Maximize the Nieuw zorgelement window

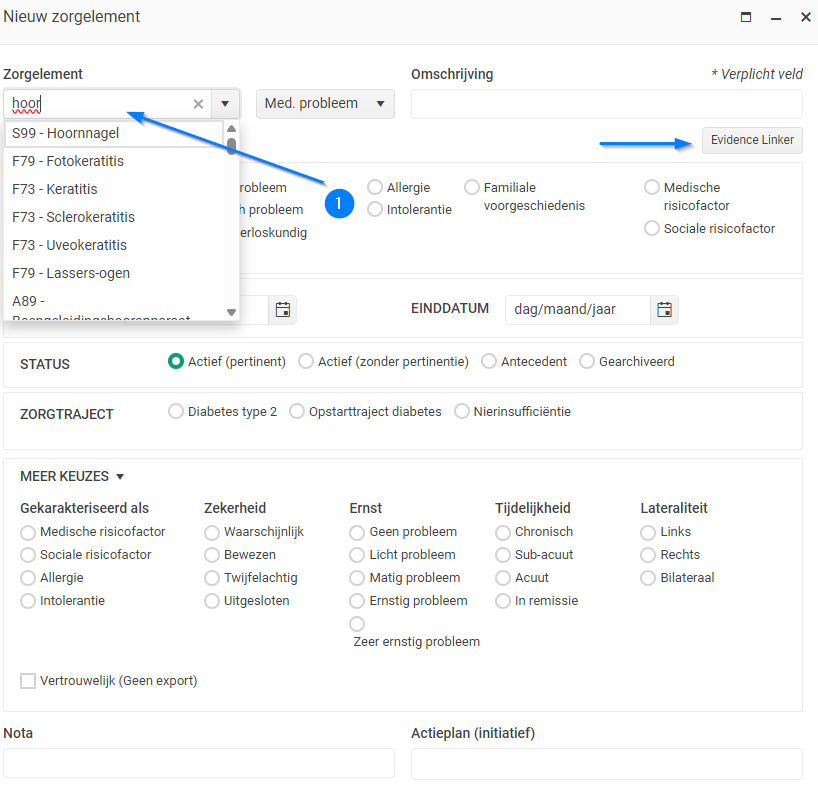(x=746, y=17)
